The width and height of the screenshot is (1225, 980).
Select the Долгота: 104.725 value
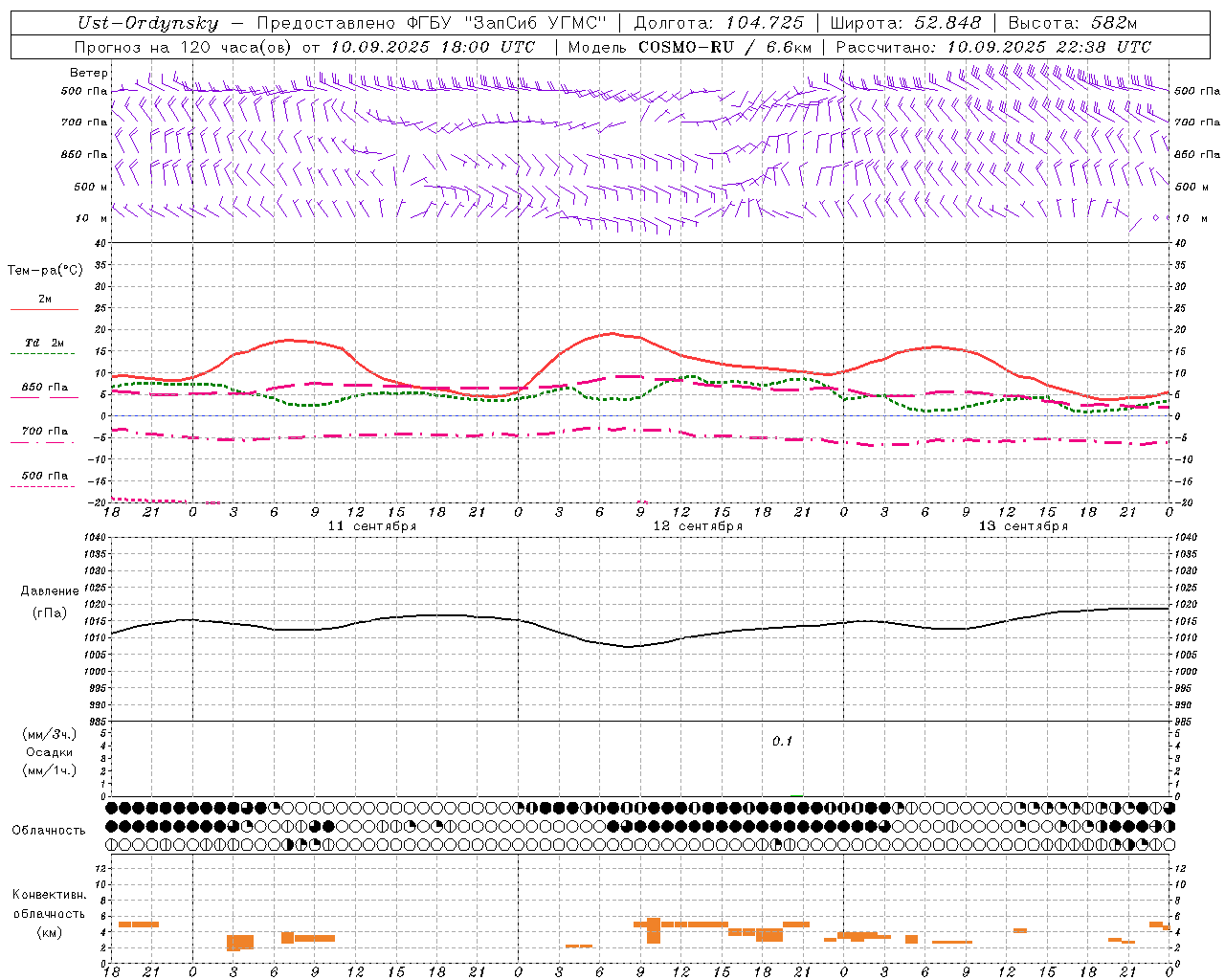click(719, 23)
